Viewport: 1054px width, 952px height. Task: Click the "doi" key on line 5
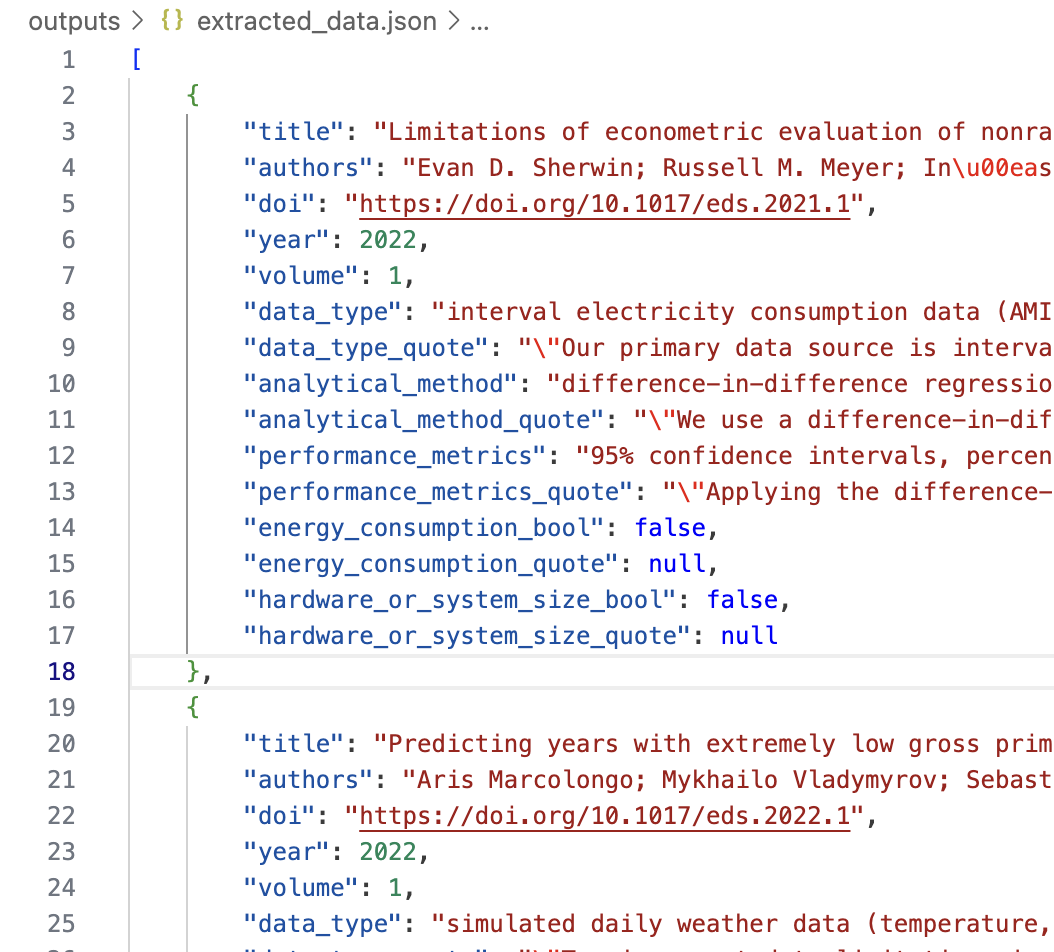(280, 204)
